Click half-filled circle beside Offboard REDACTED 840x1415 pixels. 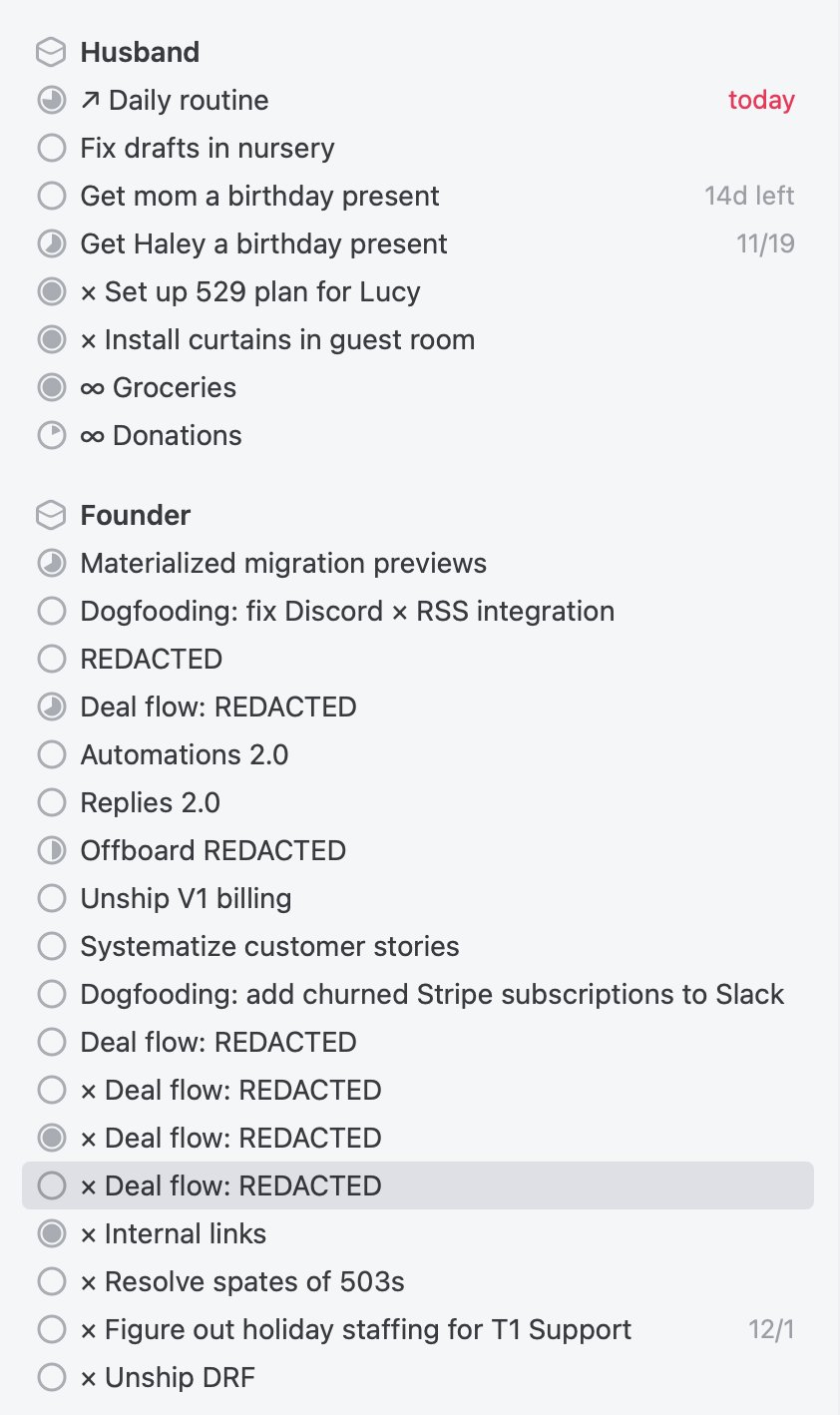click(51, 850)
